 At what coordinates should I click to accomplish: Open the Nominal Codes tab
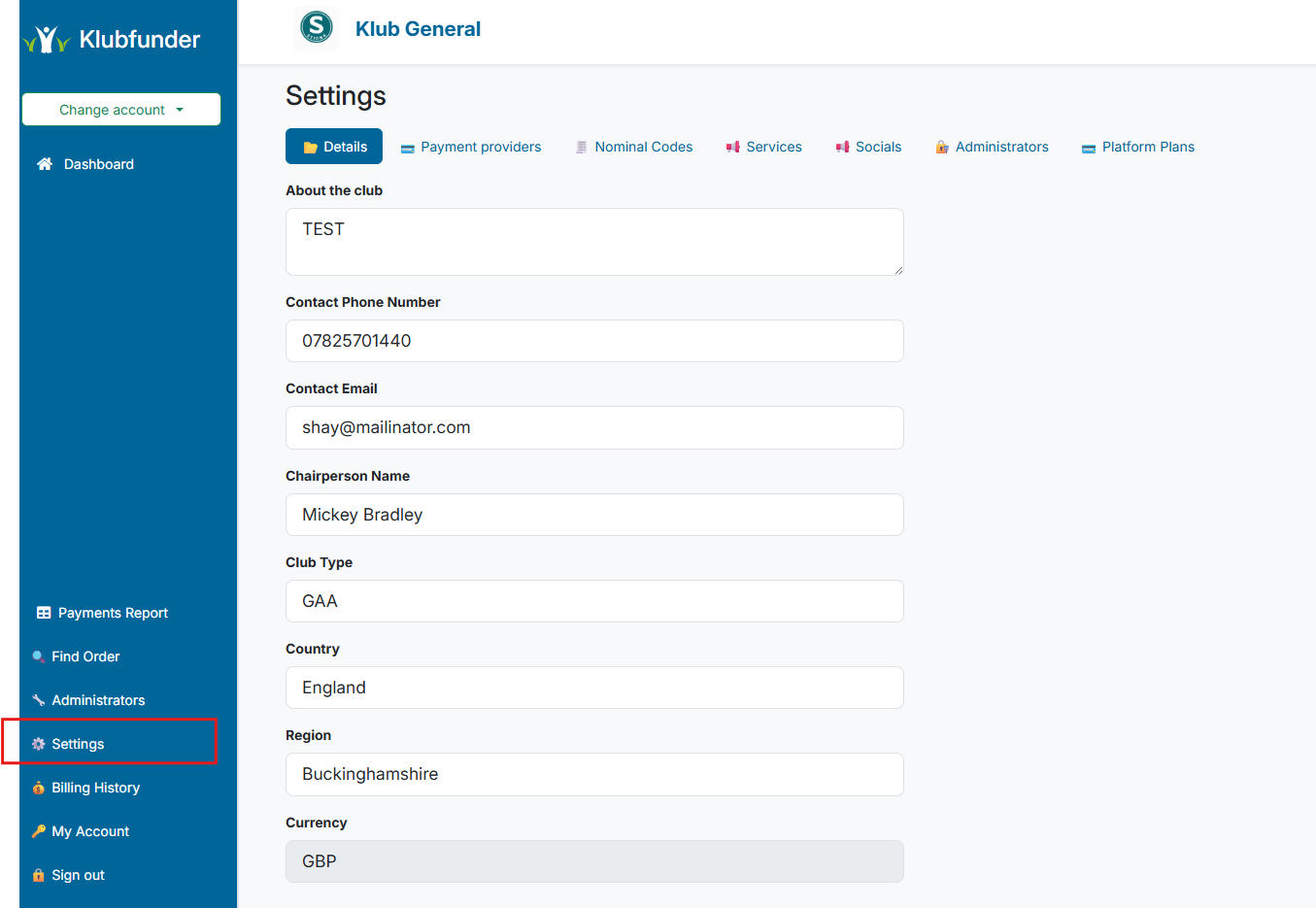(x=634, y=147)
